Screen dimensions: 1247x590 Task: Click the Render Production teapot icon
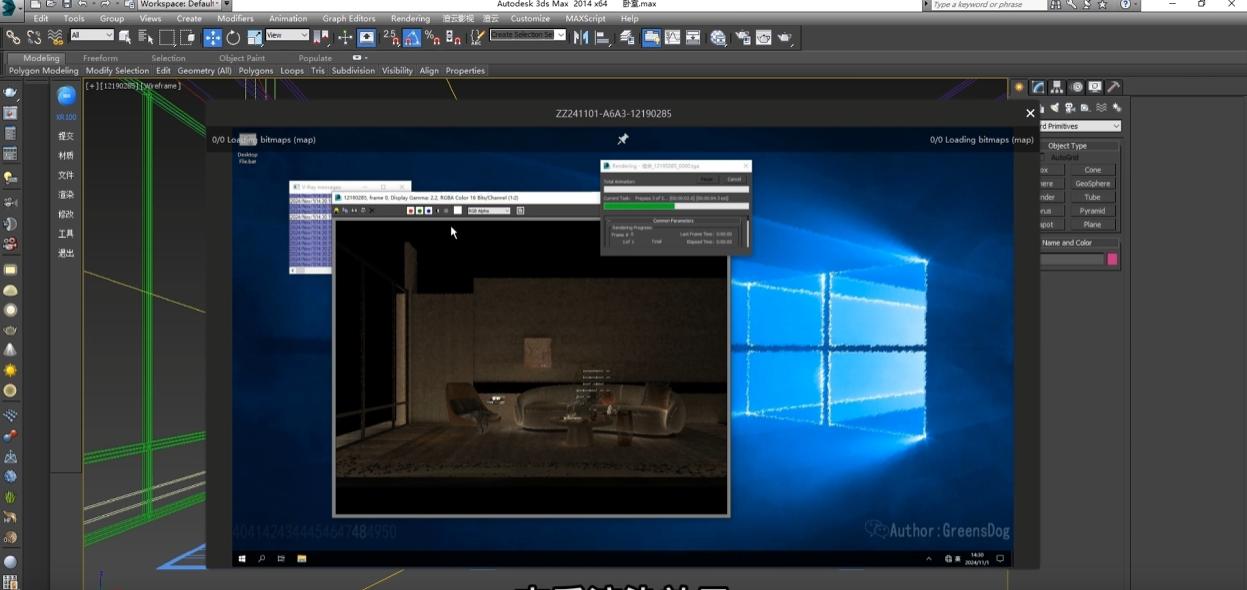click(x=785, y=38)
